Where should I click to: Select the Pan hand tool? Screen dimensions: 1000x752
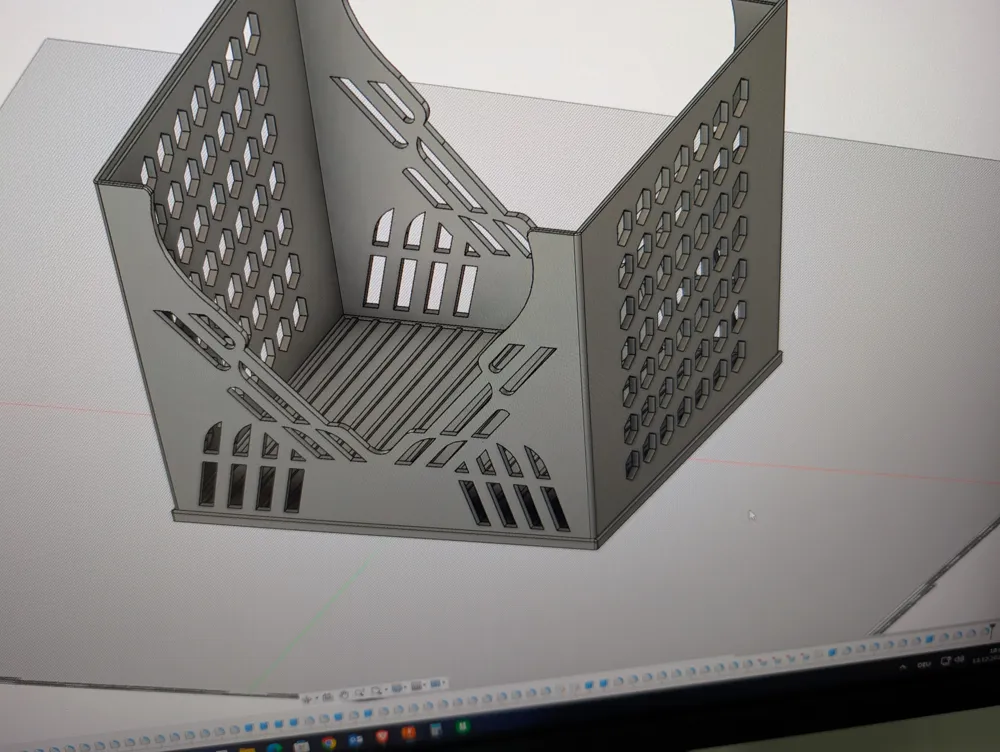tap(344, 695)
